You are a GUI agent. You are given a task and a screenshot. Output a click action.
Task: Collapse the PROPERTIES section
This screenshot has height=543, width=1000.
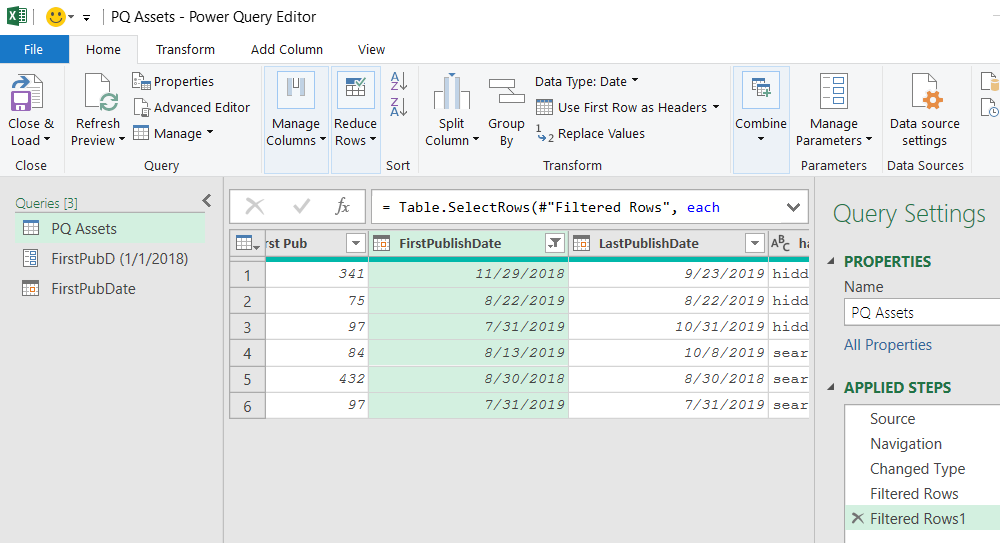click(831, 261)
